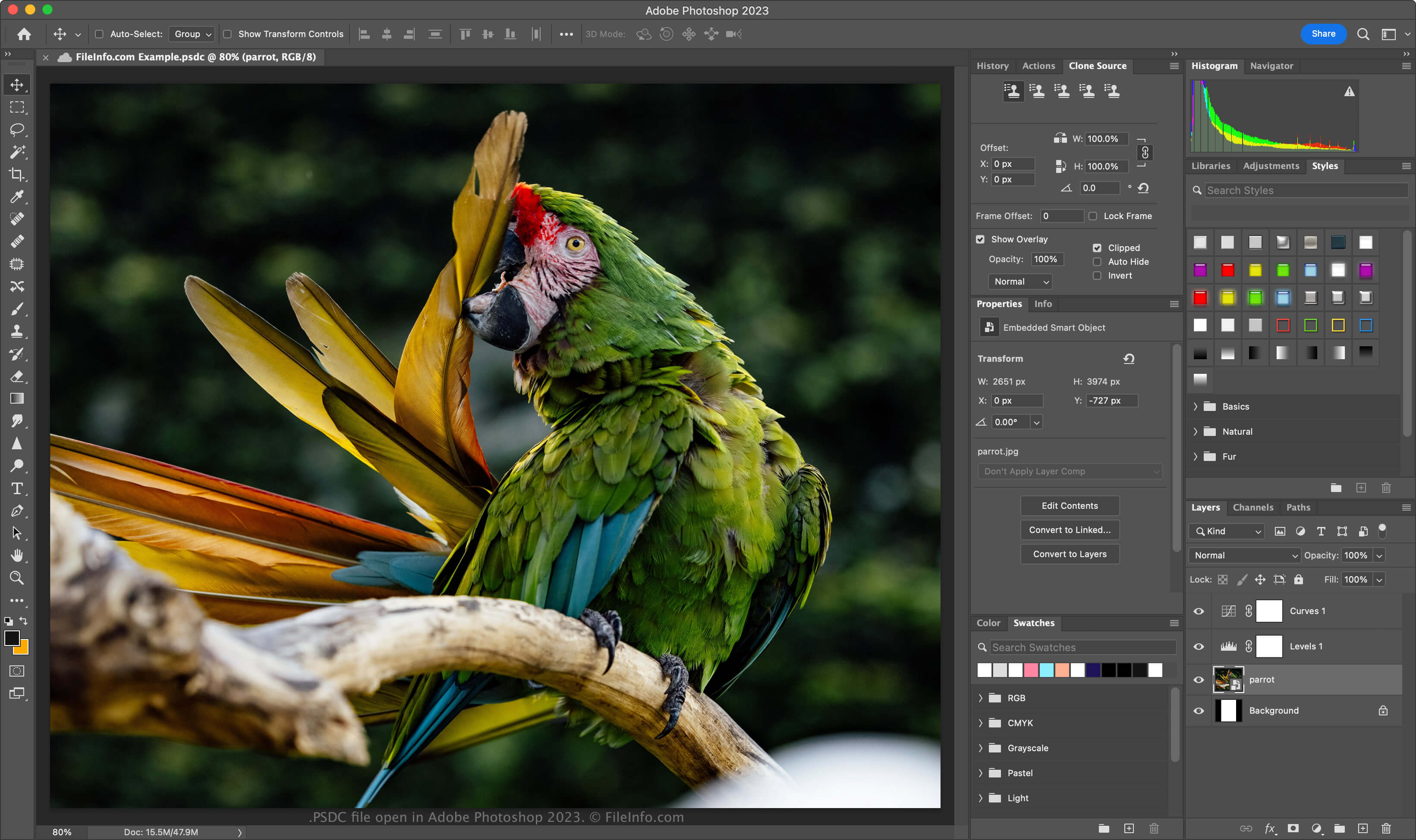Switch to the Actions tab
This screenshot has height=840, width=1416.
pos(1038,66)
